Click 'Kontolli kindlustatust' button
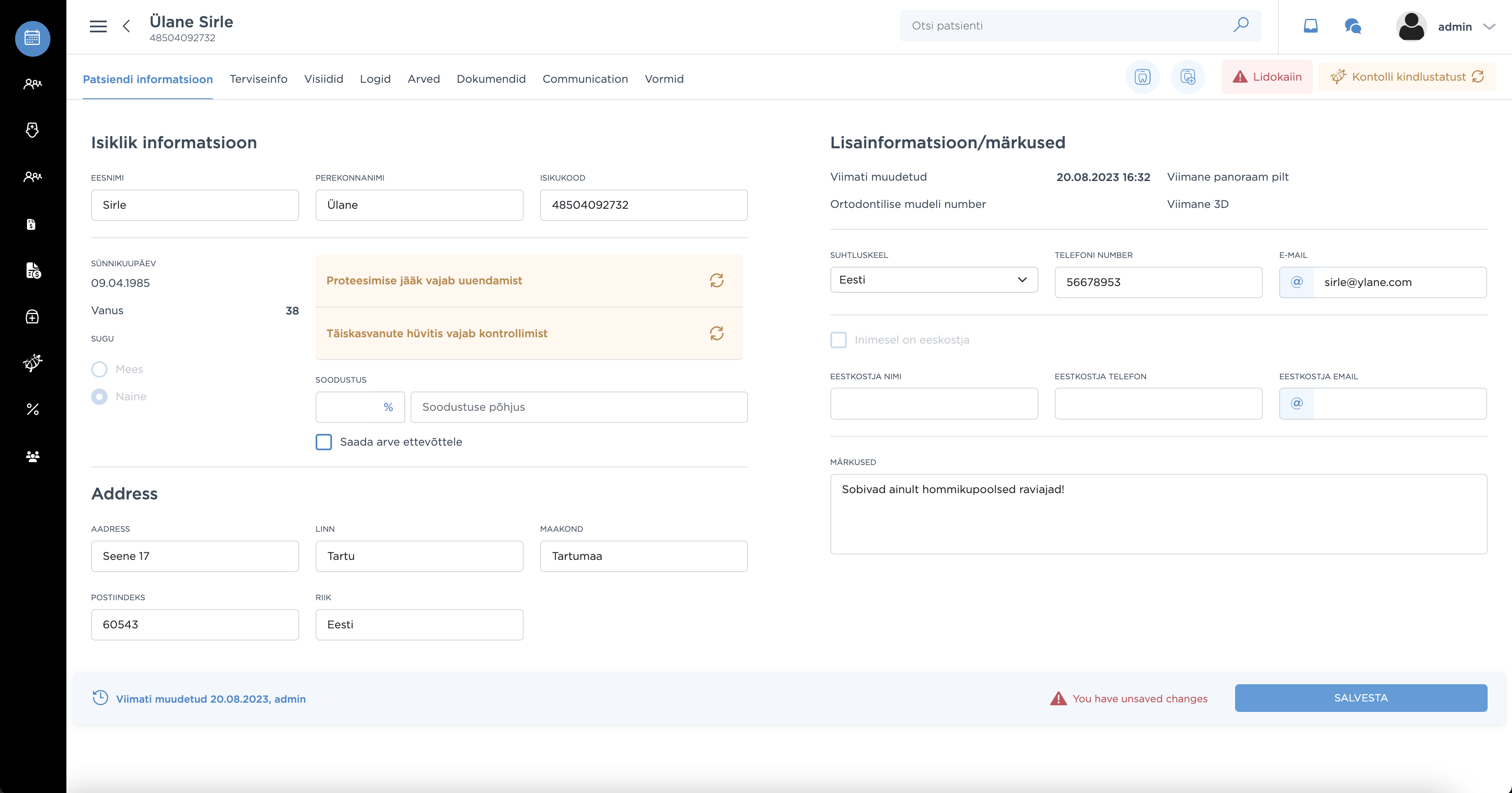Image resolution: width=1512 pixels, height=793 pixels. [1407, 77]
